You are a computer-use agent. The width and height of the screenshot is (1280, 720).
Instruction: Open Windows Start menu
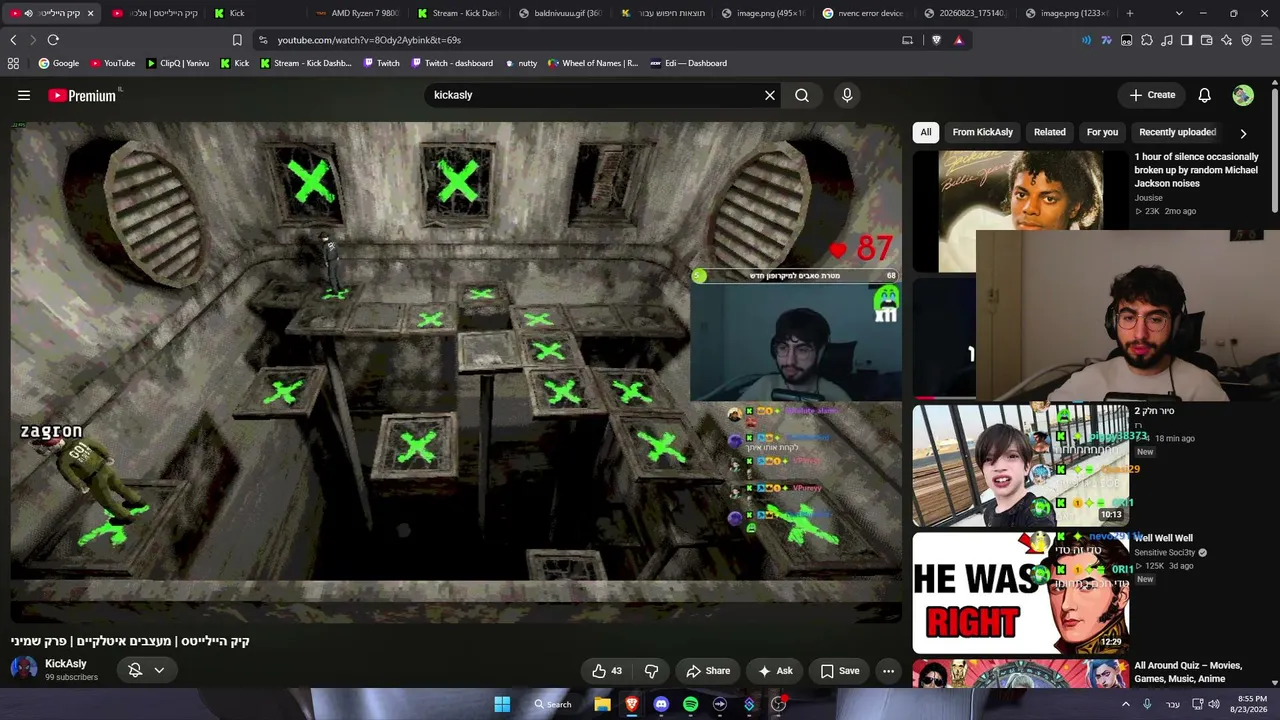(x=502, y=704)
